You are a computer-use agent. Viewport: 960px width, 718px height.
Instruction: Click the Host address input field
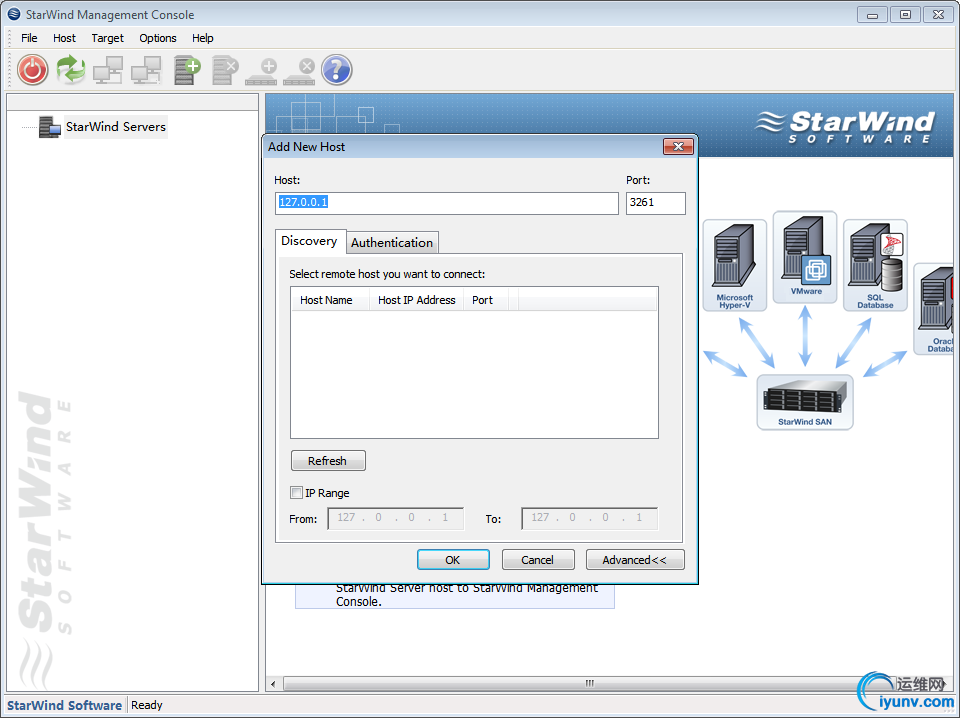446,203
